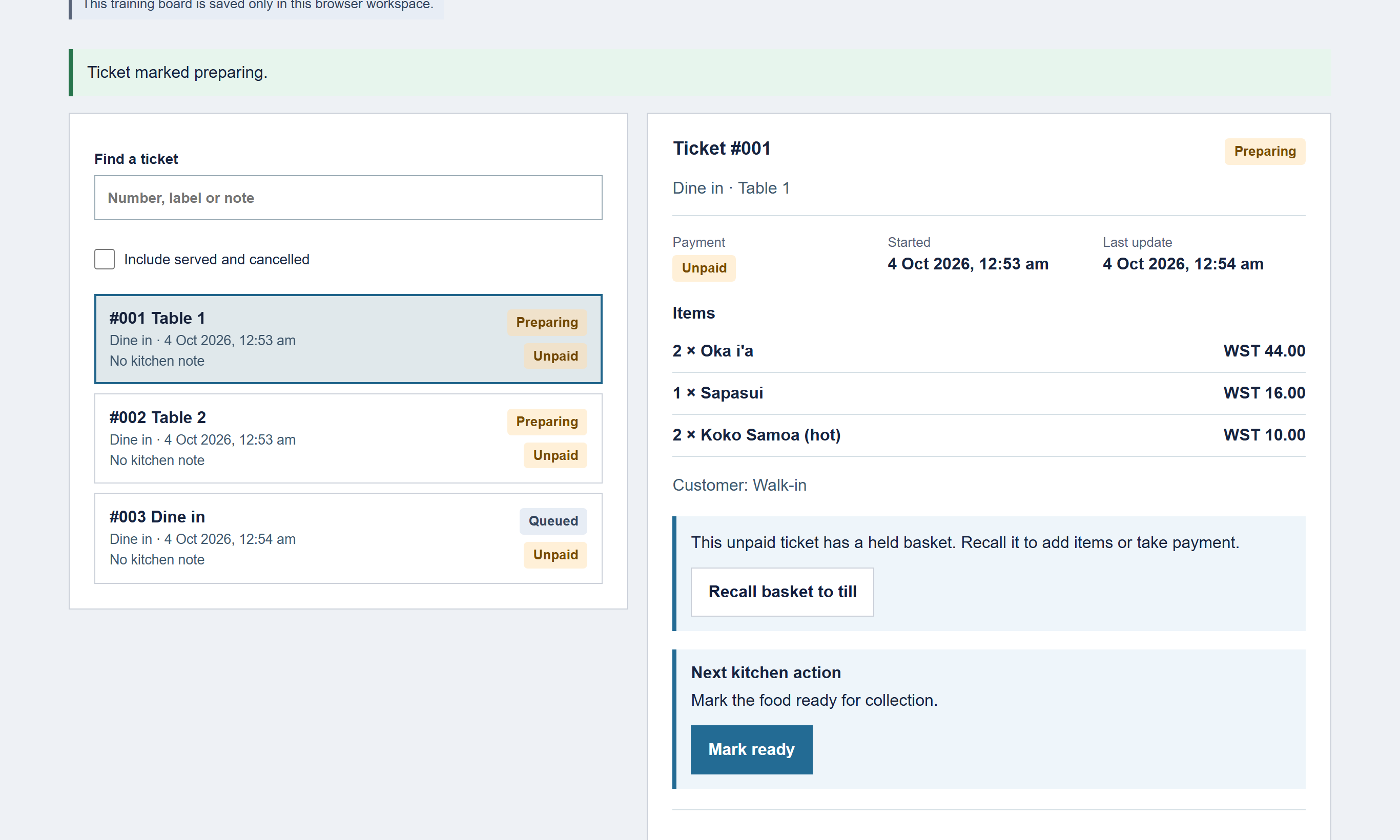Viewport: 1400px width, 840px height.
Task: Open ticket #002 Table 2 card
Action: pos(348,438)
